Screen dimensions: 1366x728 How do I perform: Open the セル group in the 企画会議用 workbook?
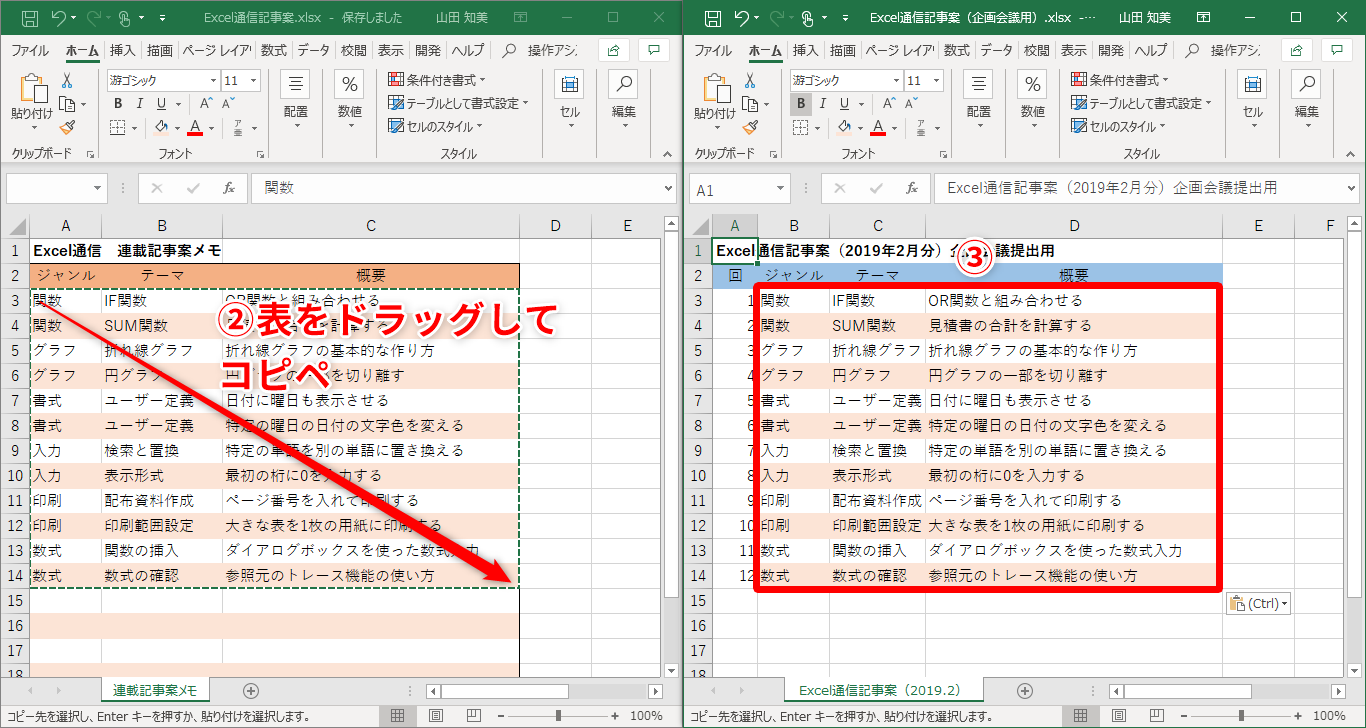1253,102
